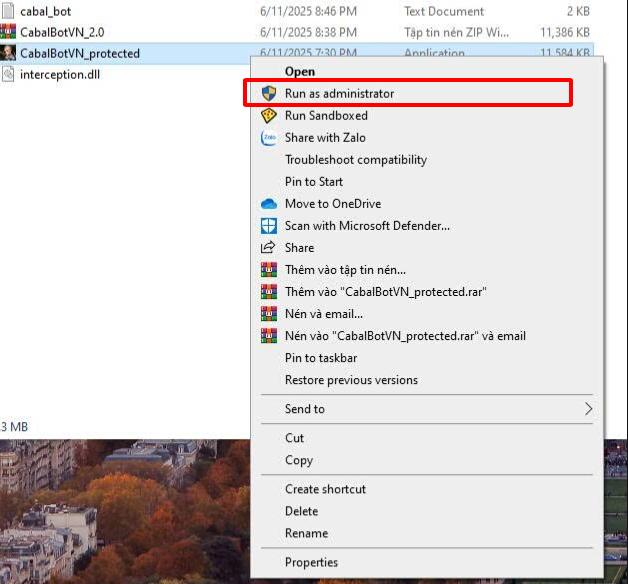This screenshot has width=628, height=584.
Task: Expand the Send to submenu arrow
Action: 588,409
